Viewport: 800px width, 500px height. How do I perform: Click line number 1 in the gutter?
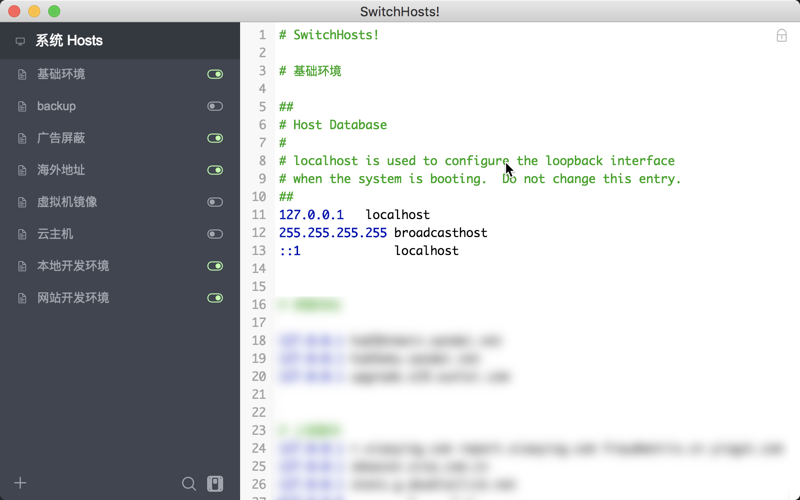[262, 35]
